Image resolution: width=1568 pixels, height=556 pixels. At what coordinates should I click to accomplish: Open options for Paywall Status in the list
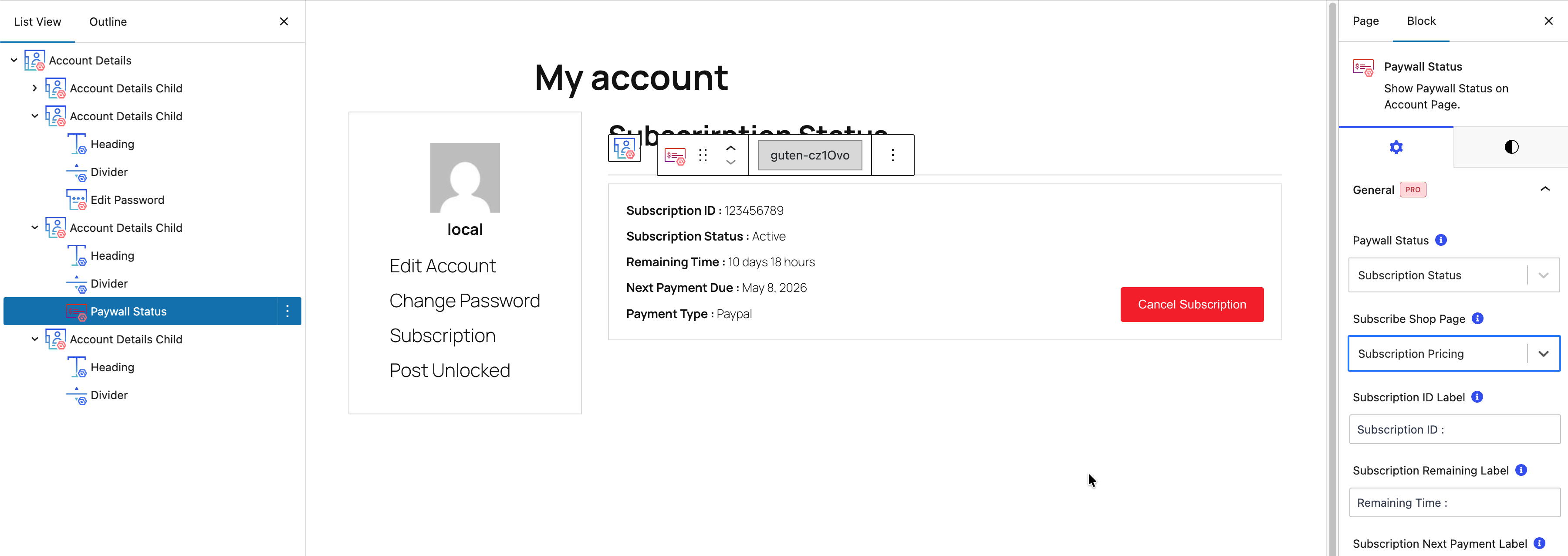pyautogui.click(x=287, y=311)
